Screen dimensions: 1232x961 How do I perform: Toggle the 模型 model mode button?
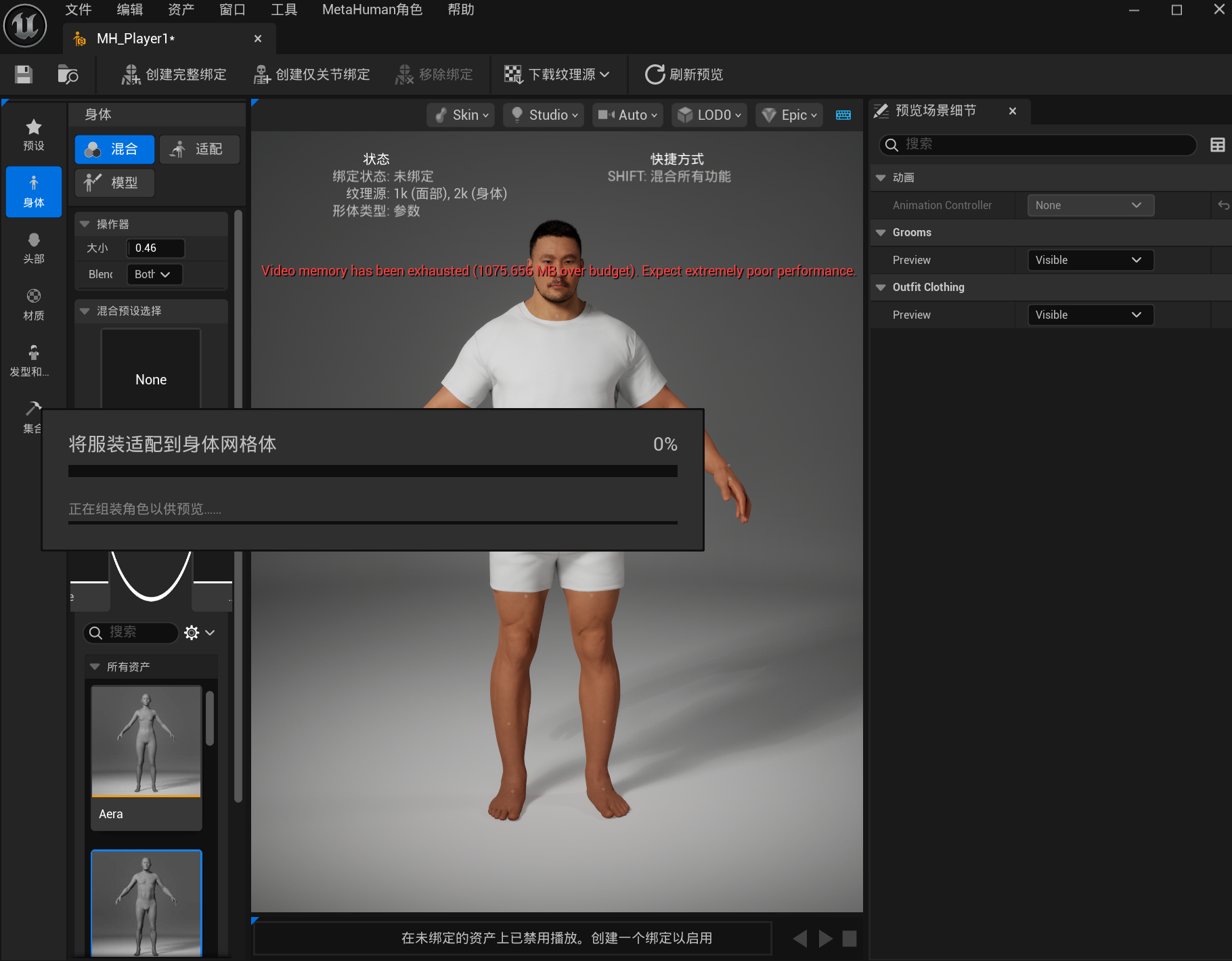click(x=114, y=183)
